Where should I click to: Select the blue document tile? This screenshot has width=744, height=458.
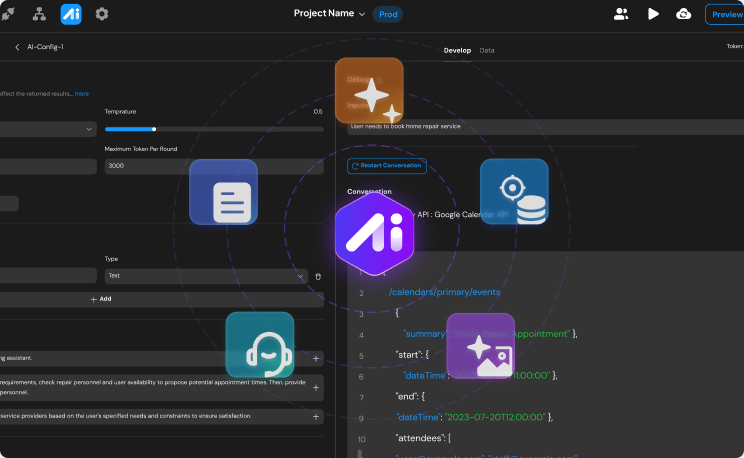click(x=223, y=192)
